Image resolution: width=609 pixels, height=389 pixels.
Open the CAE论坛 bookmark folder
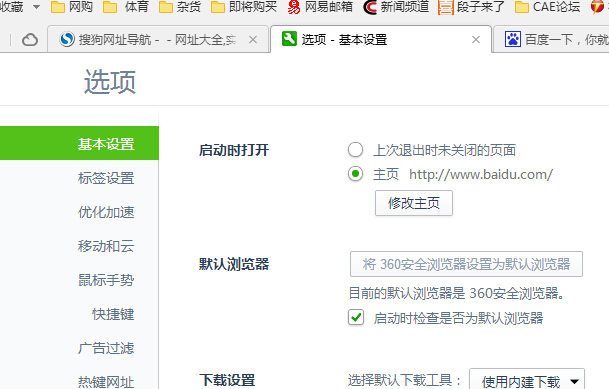coord(547,7)
